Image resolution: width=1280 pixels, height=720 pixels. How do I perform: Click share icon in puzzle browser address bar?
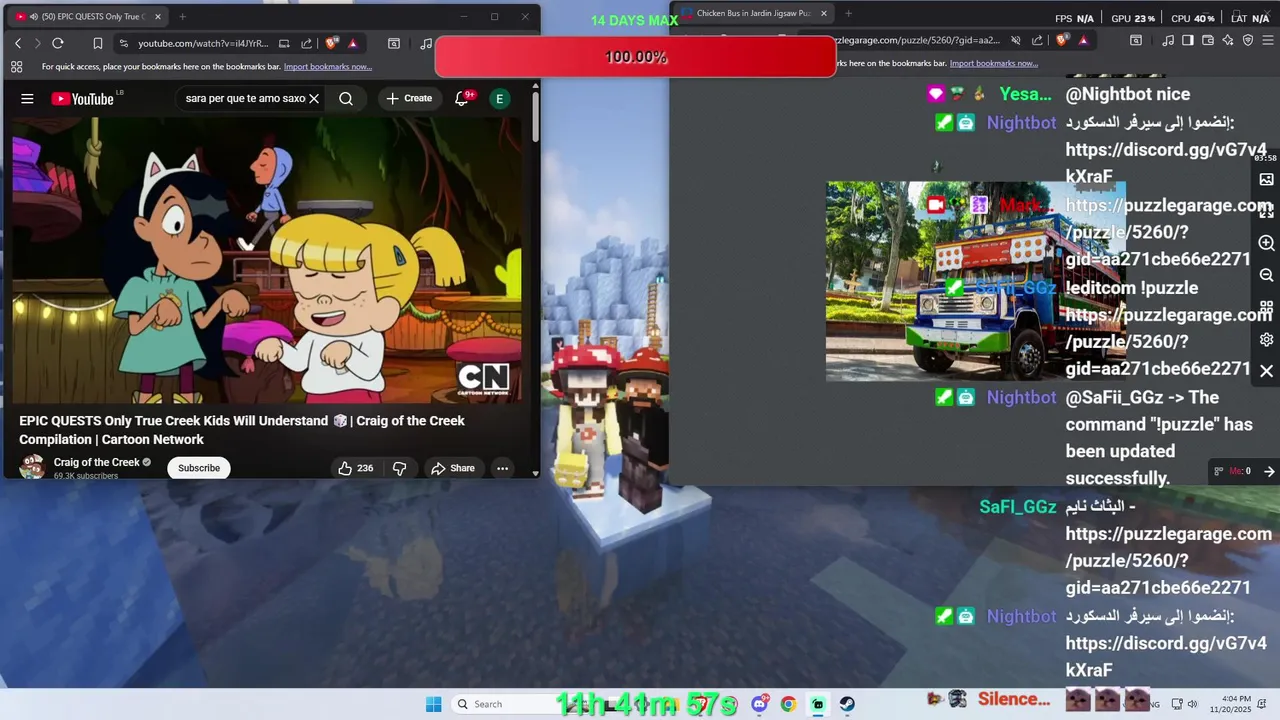click(1037, 40)
